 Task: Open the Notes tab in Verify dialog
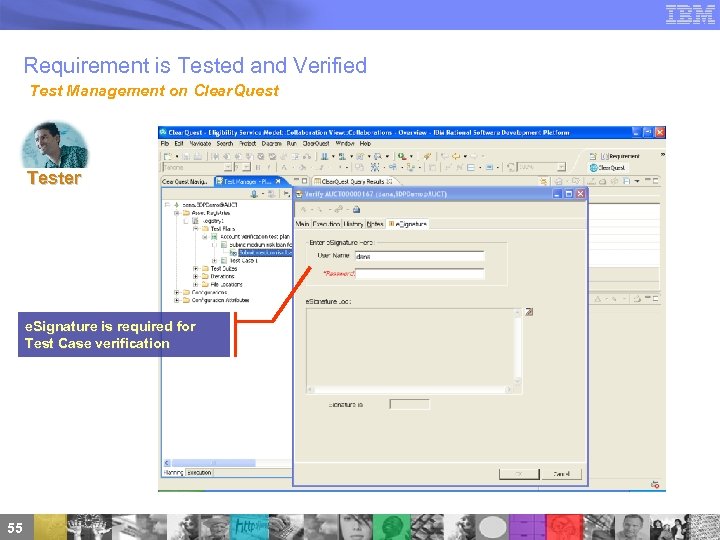375,224
